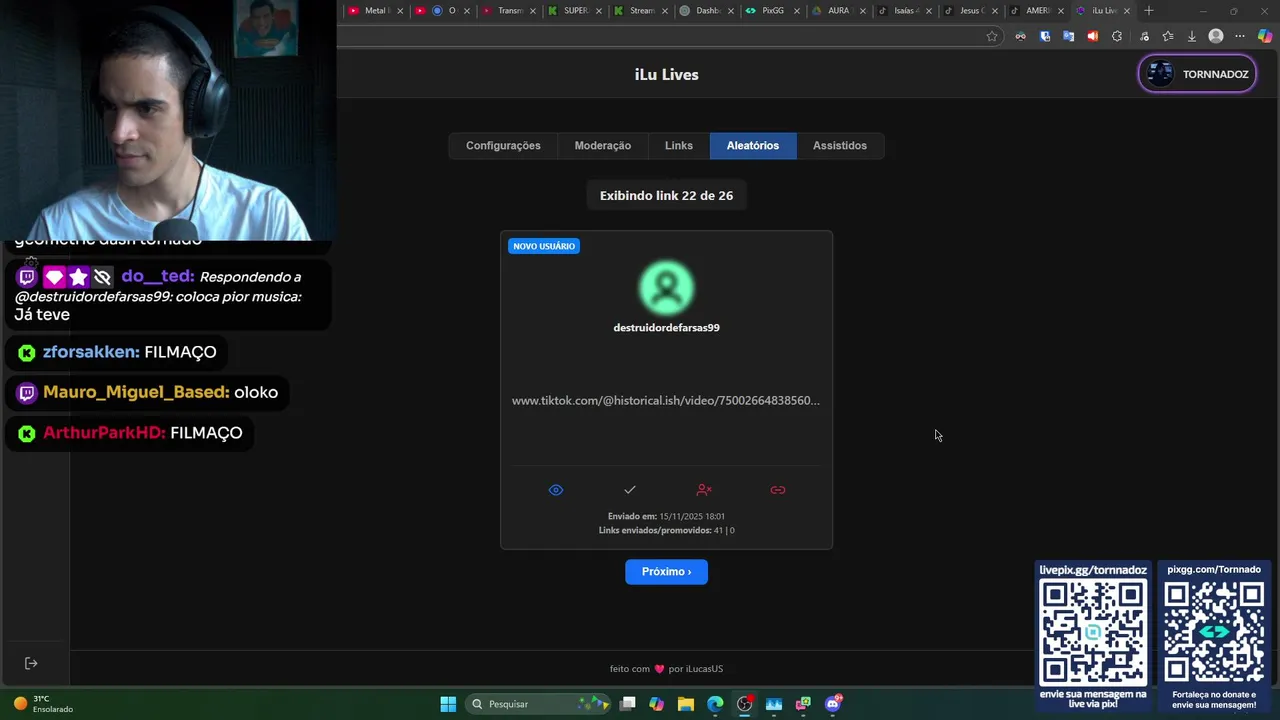Click 'Links enviados/promovidos: 41 | 0' text
The width and height of the screenshot is (1280, 720).
pos(666,531)
